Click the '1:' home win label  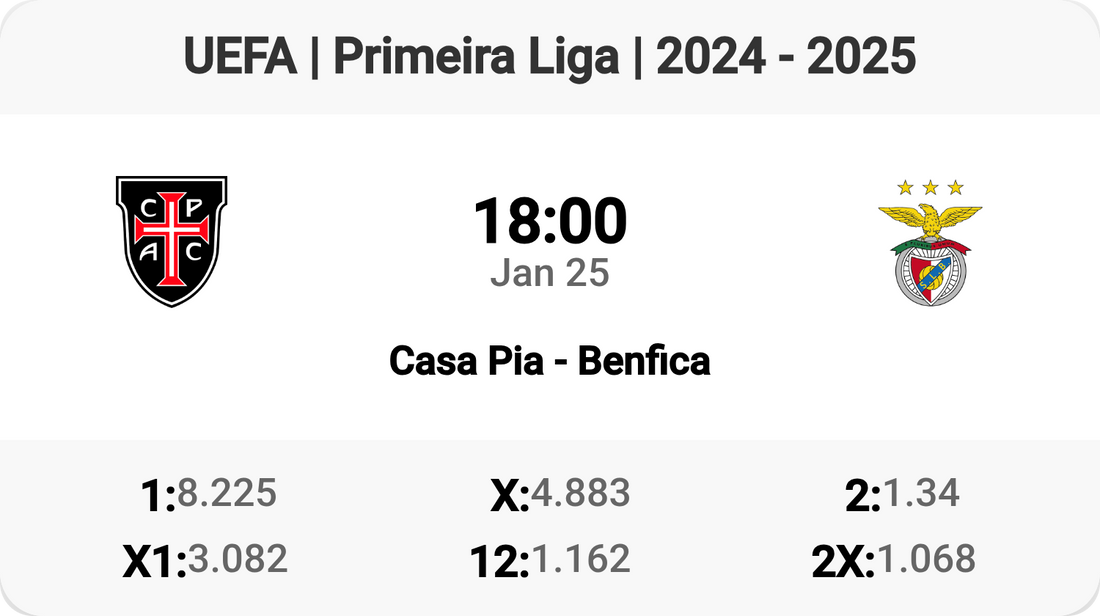tap(159, 497)
